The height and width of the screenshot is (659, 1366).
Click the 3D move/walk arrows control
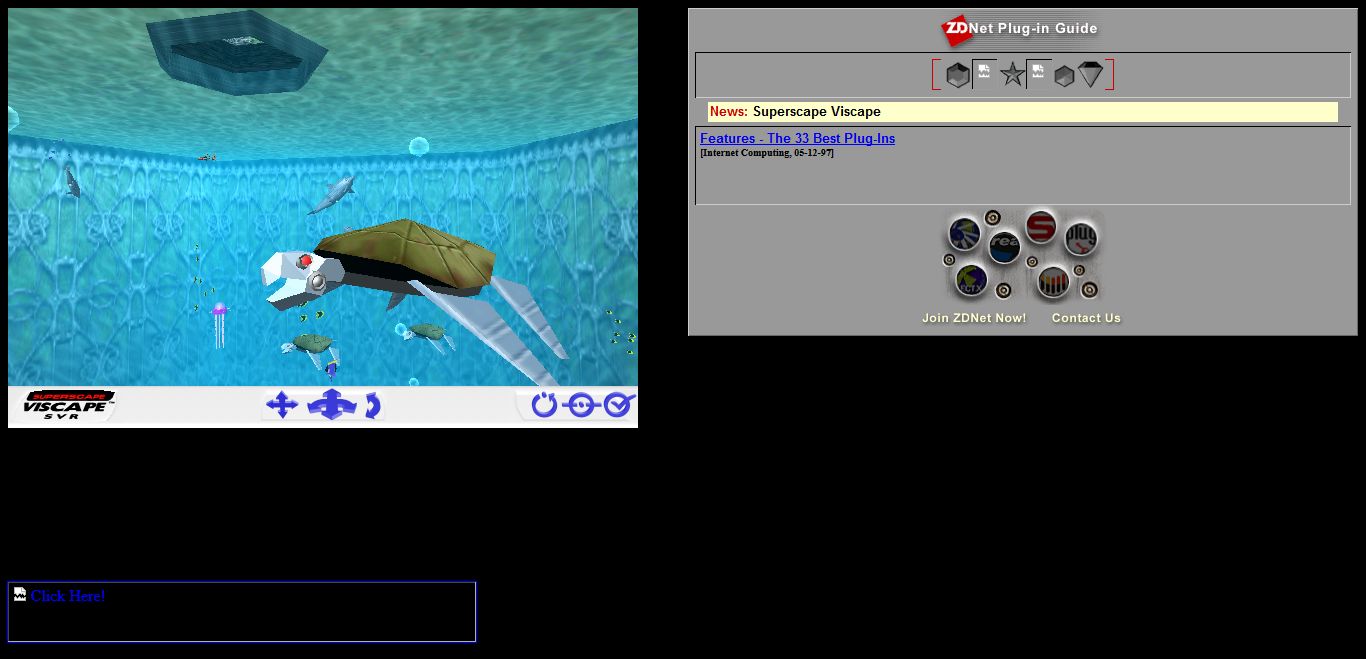pyautogui.click(x=331, y=405)
